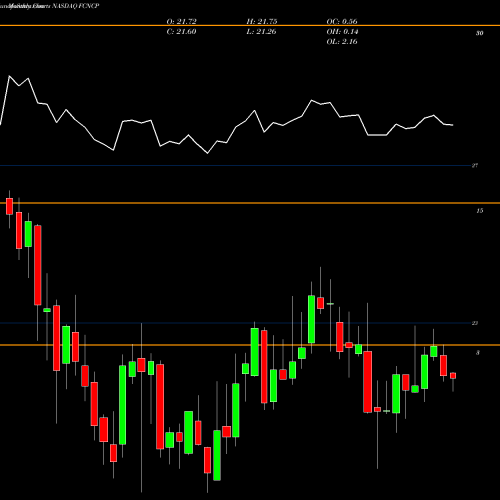Click the final red candlestick of the series
The height and width of the screenshot is (500, 500).
453,376
